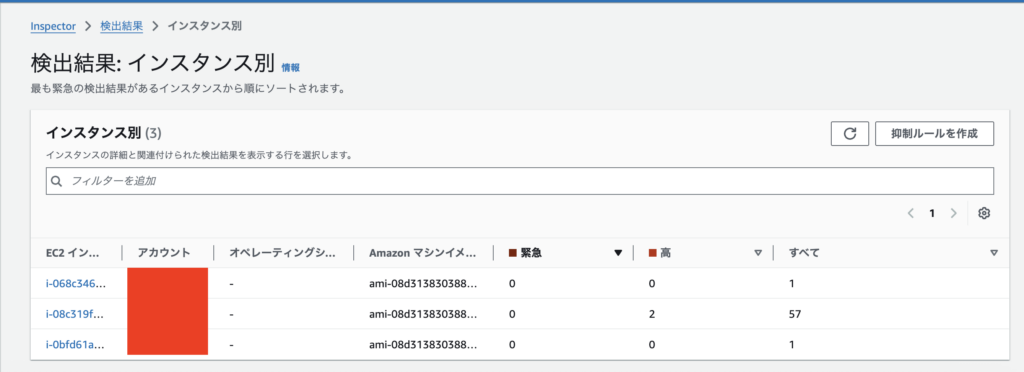1024x372 pixels.
Task: Go to 検出結果 breadcrumb link
Action: pyautogui.click(x=121, y=26)
